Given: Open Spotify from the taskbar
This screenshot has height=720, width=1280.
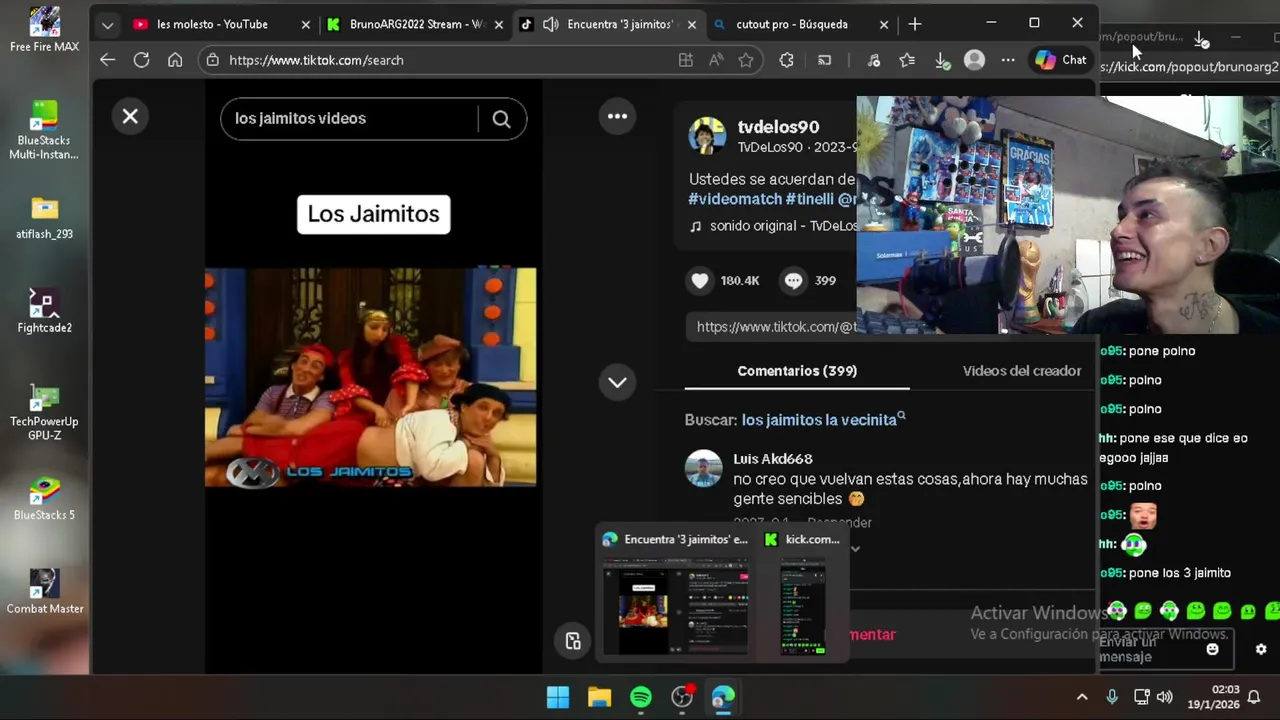Looking at the screenshot, I should (641, 697).
